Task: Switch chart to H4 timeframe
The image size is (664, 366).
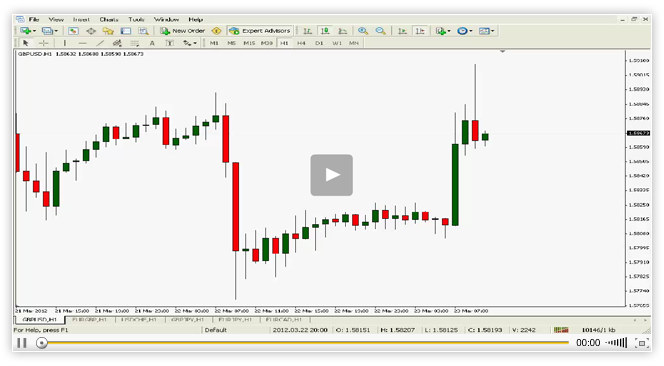Action: pos(301,43)
